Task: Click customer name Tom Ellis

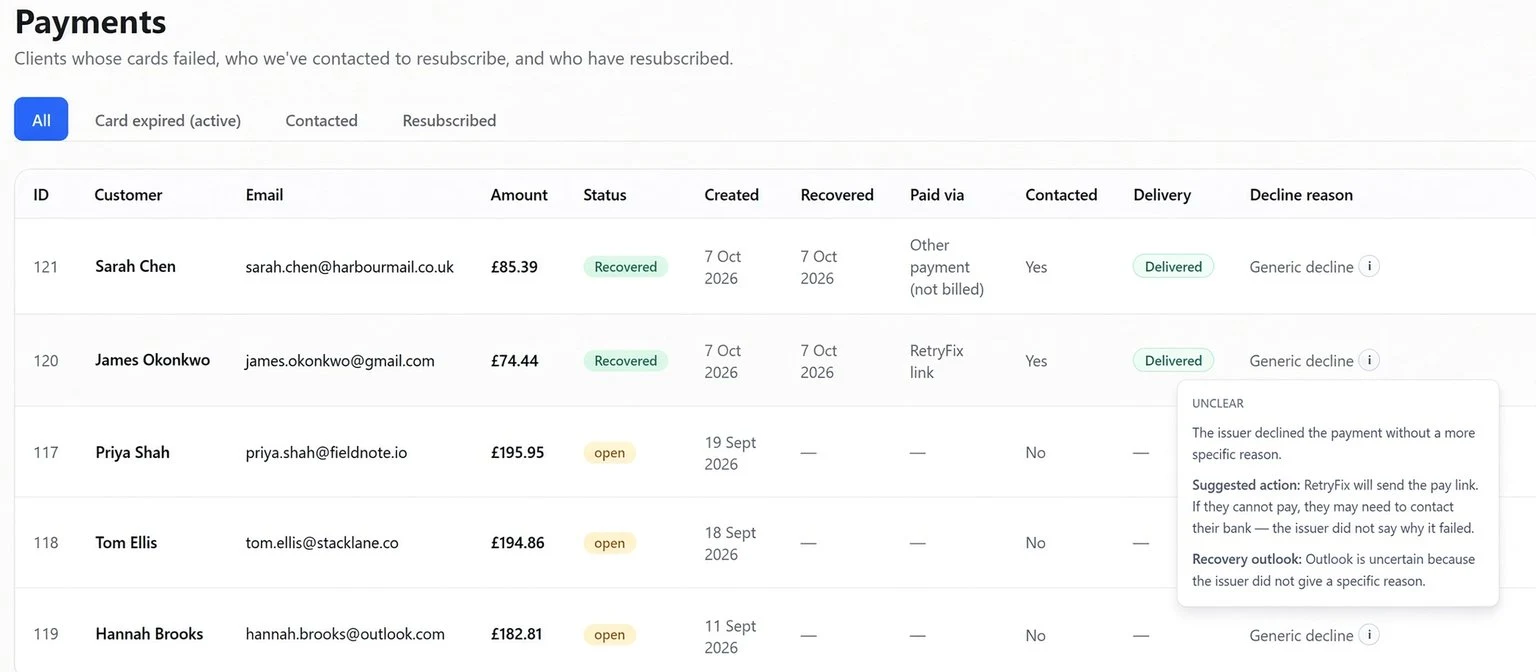Action: [126, 542]
